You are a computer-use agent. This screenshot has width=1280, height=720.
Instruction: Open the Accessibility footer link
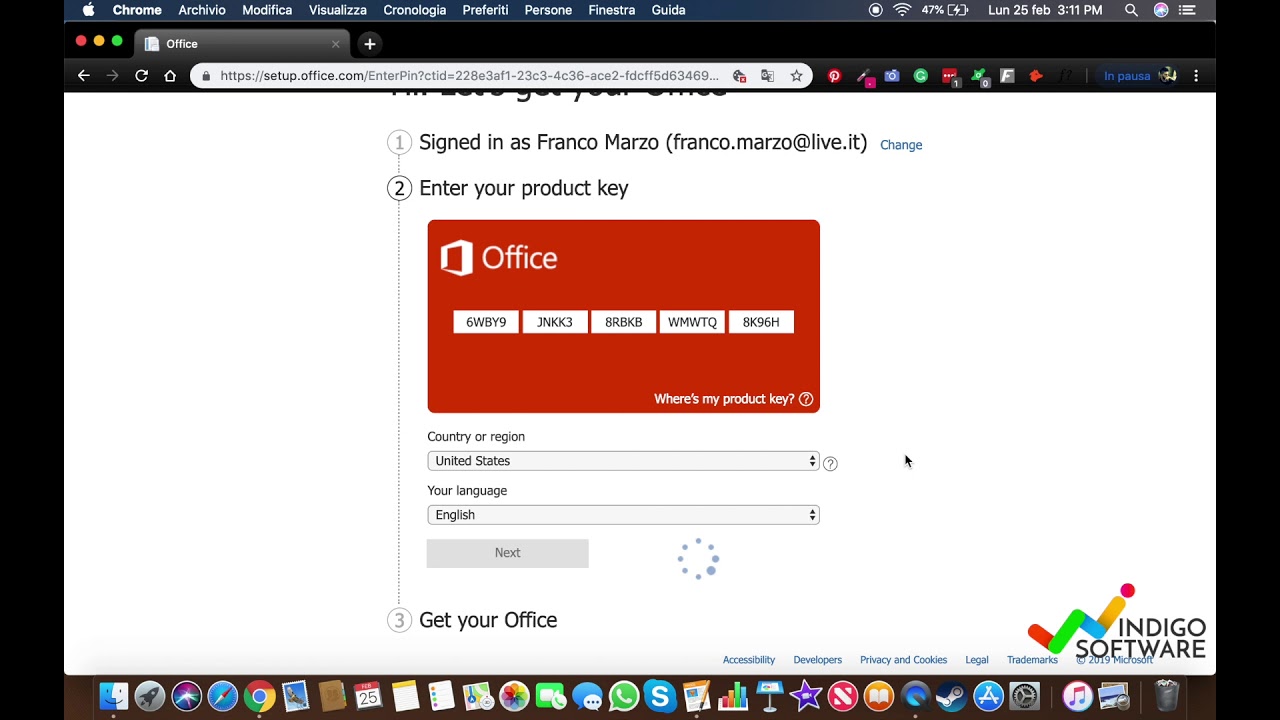click(x=749, y=660)
